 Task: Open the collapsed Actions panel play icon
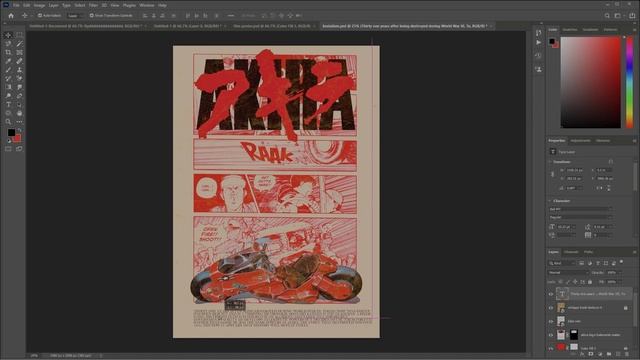(x=538, y=42)
